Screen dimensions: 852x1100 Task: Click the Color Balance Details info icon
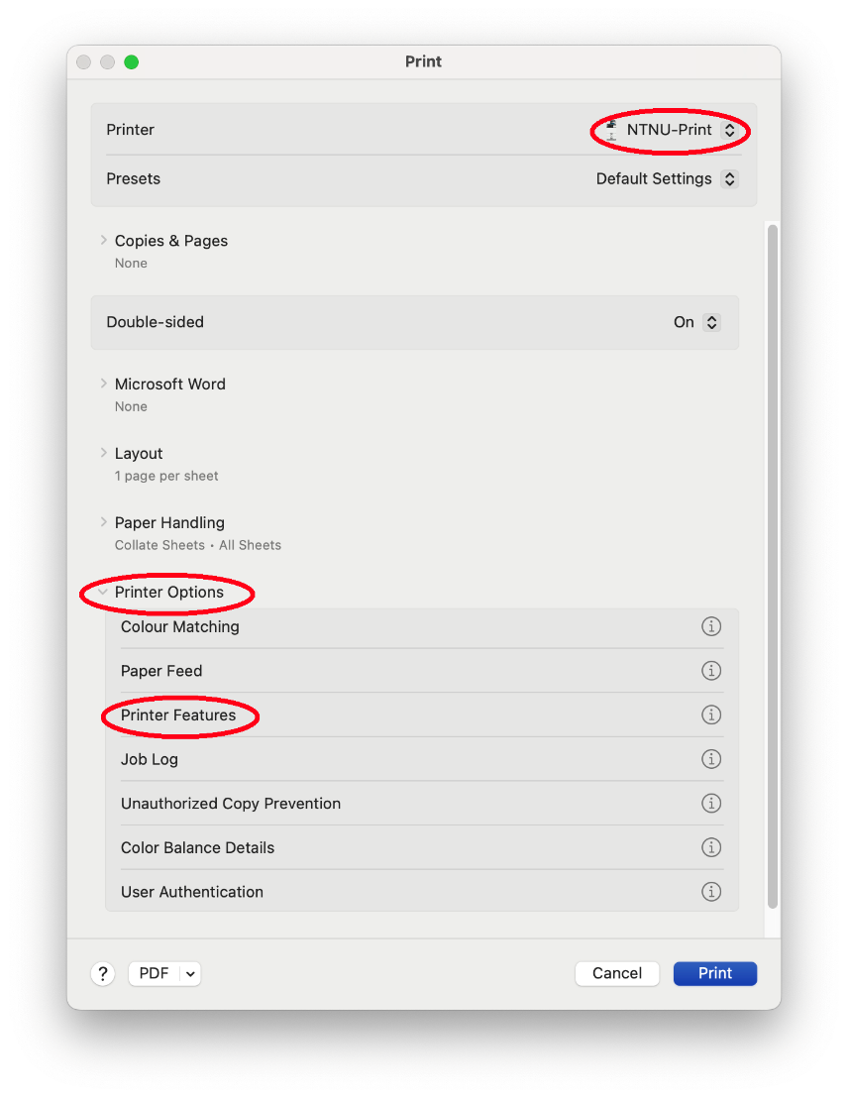[711, 847]
